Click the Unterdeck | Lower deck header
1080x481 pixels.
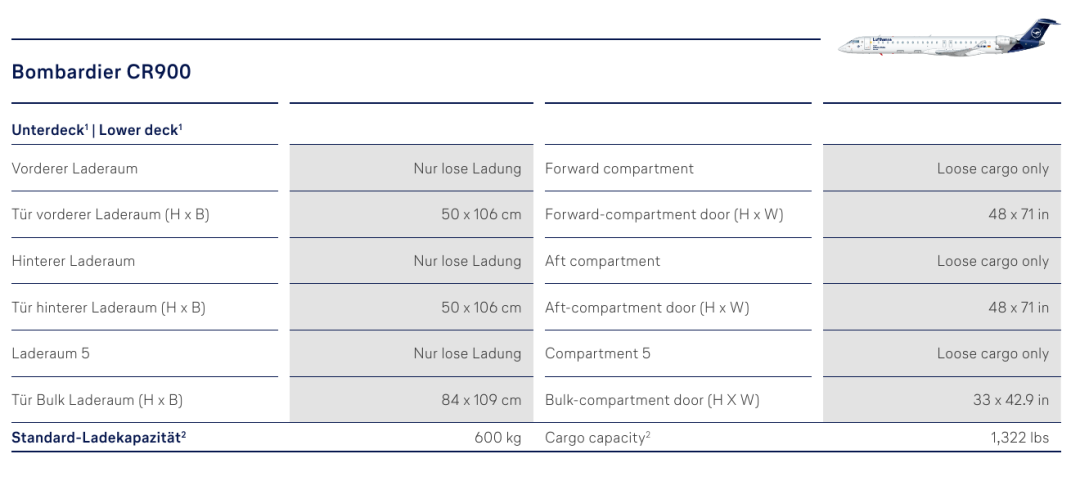point(97,130)
